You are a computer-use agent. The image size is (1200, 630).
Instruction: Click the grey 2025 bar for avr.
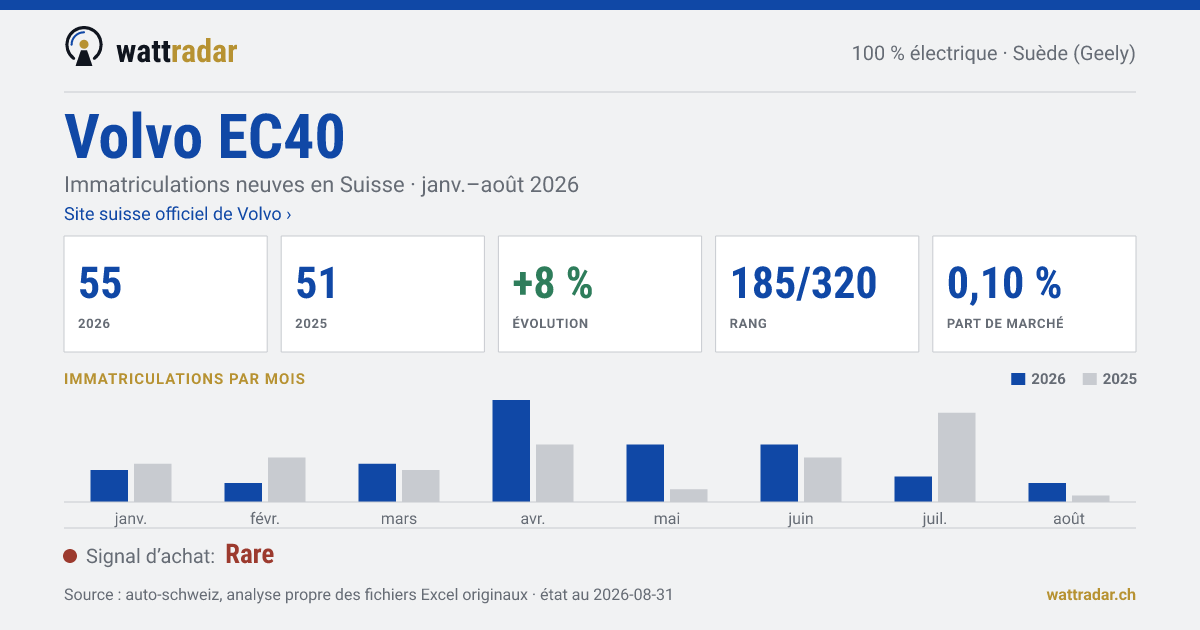point(555,473)
